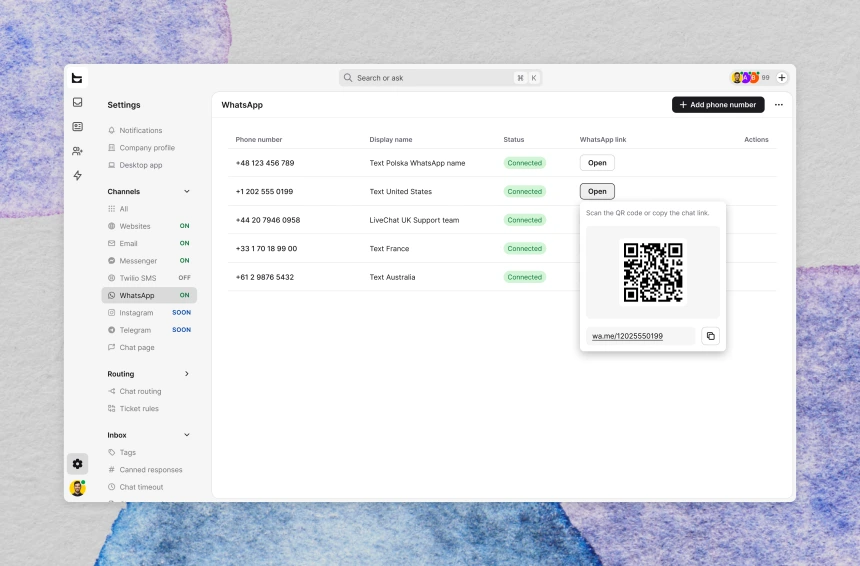Open Email channel settings
This screenshot has height=566, width=860.
149,243
